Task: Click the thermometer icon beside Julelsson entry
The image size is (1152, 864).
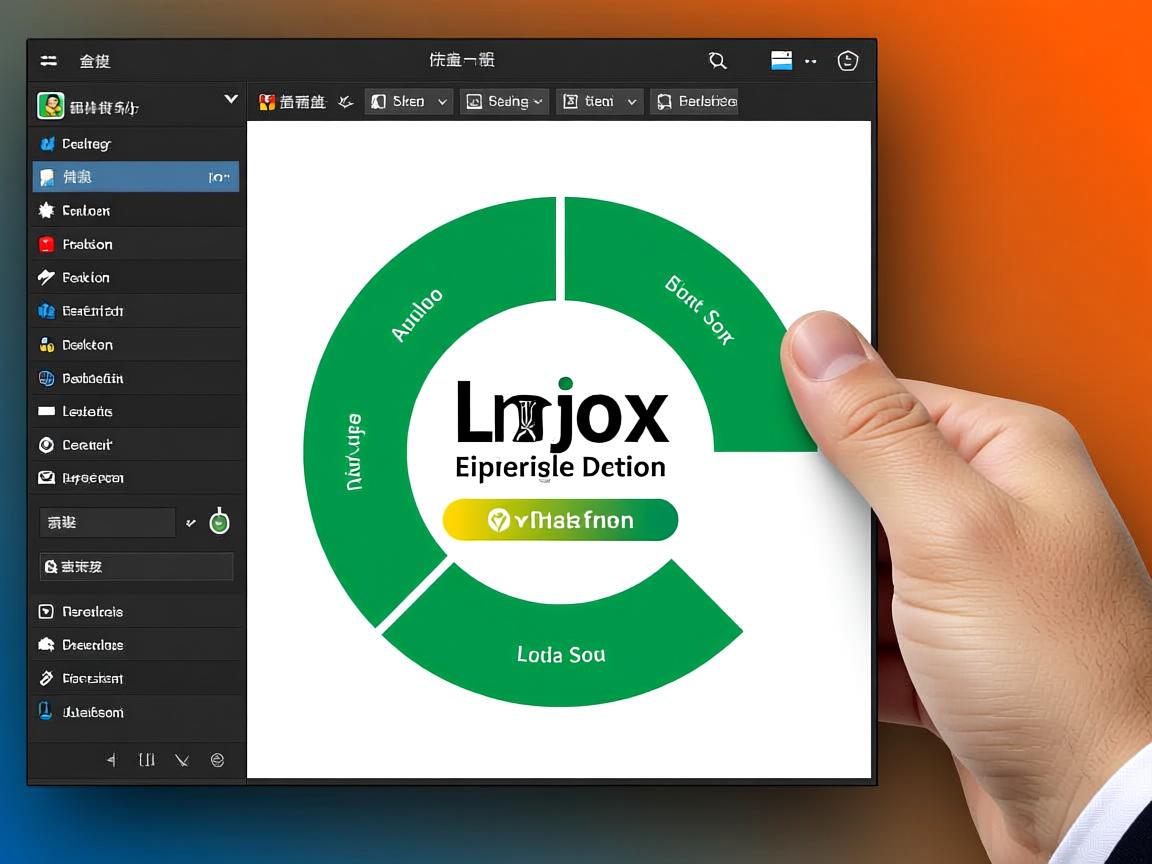Action: coord(45,711)
